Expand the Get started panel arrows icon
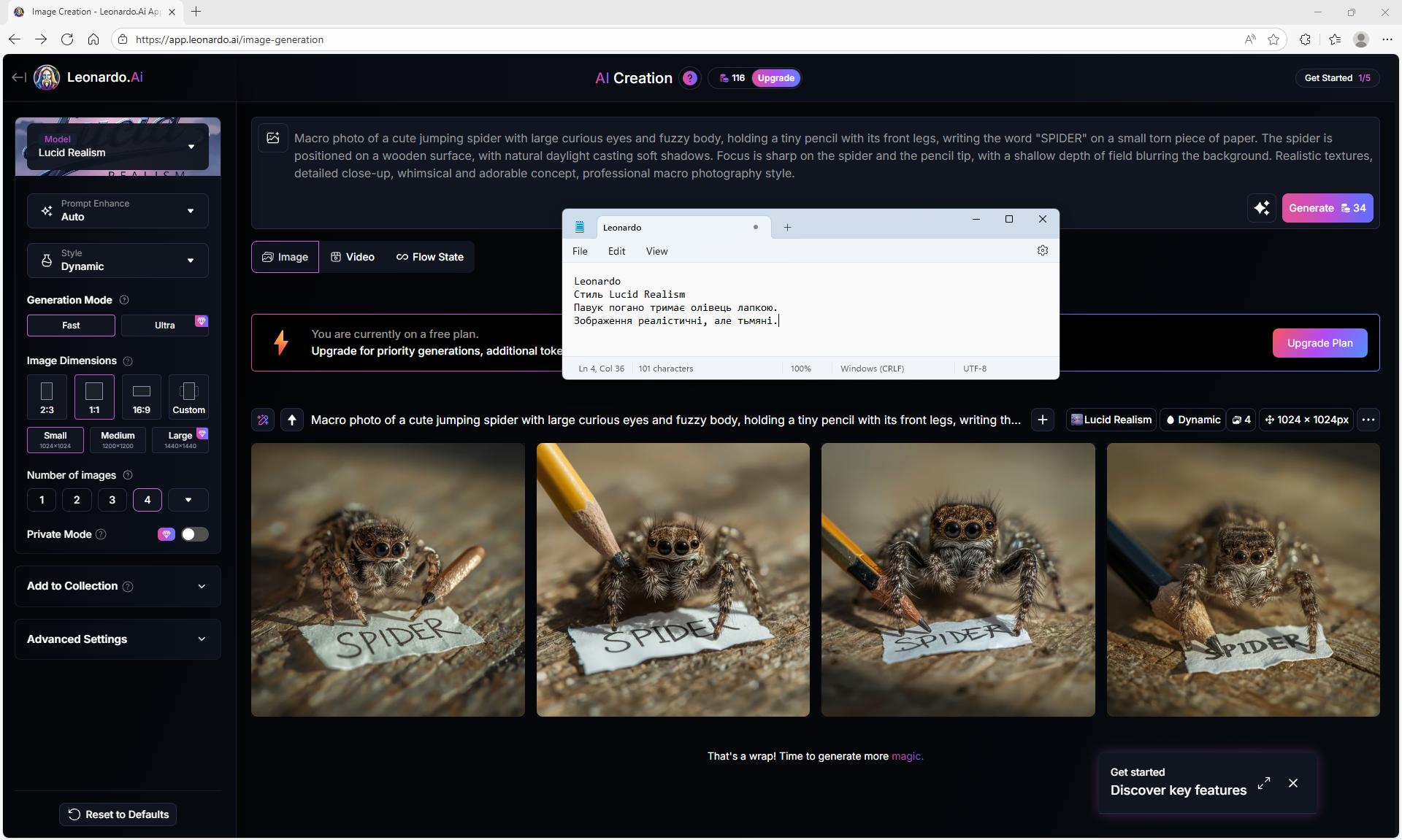 pos(1264,783)
